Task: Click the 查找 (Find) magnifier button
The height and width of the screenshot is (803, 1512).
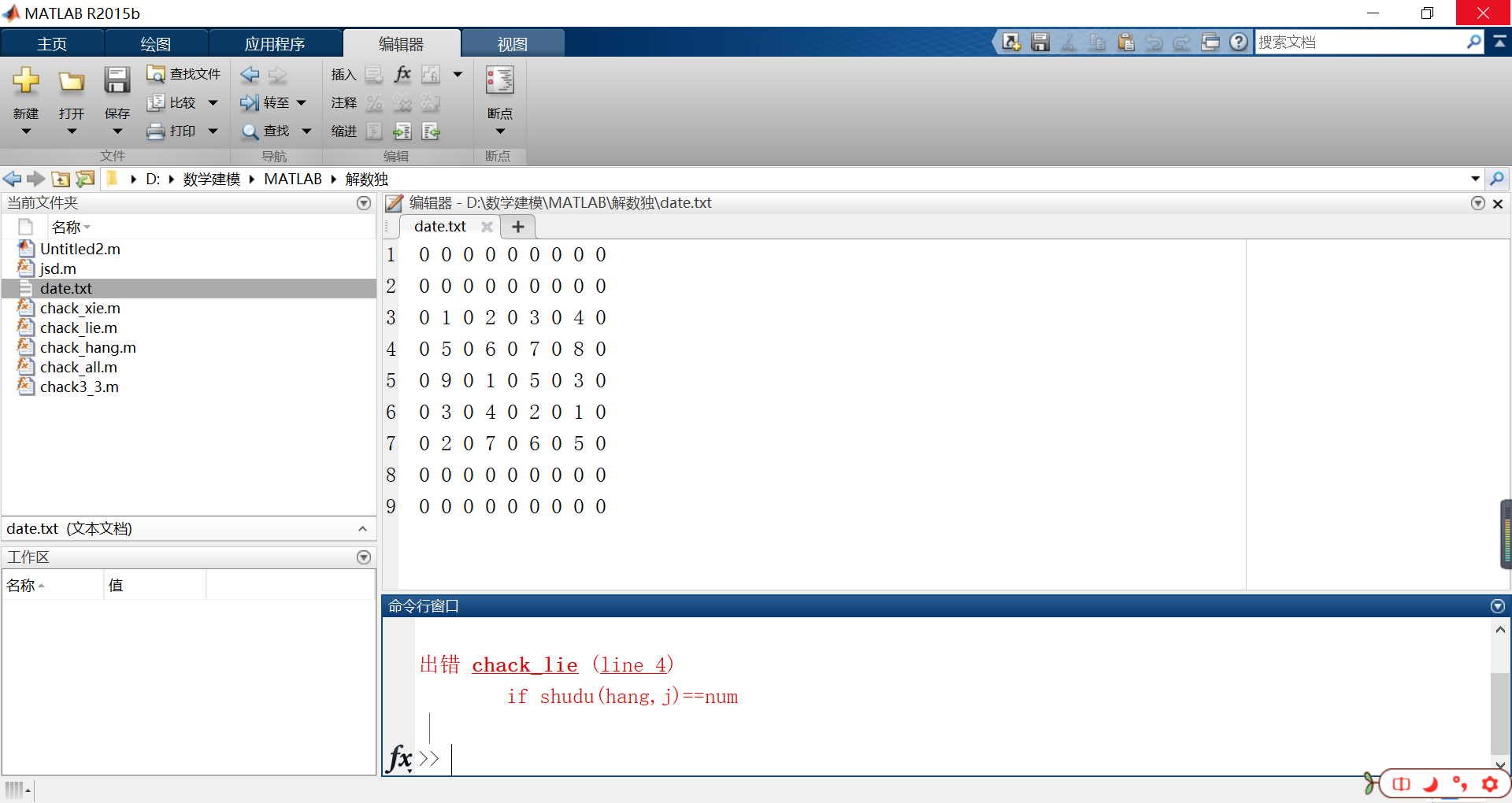Action: pos(265,131)
